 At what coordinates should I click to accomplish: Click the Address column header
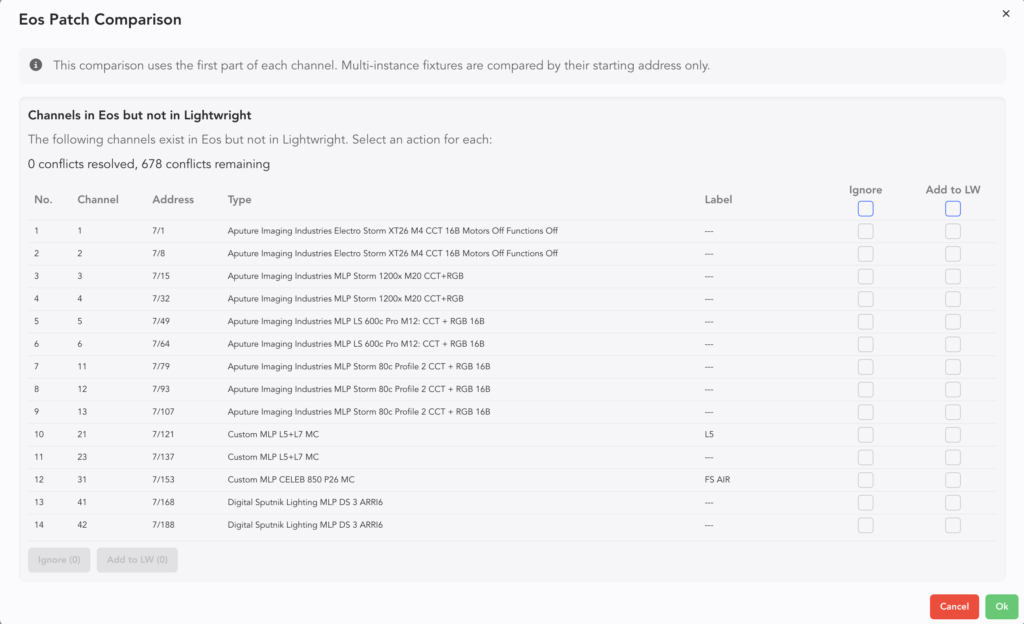click(173, 199)
